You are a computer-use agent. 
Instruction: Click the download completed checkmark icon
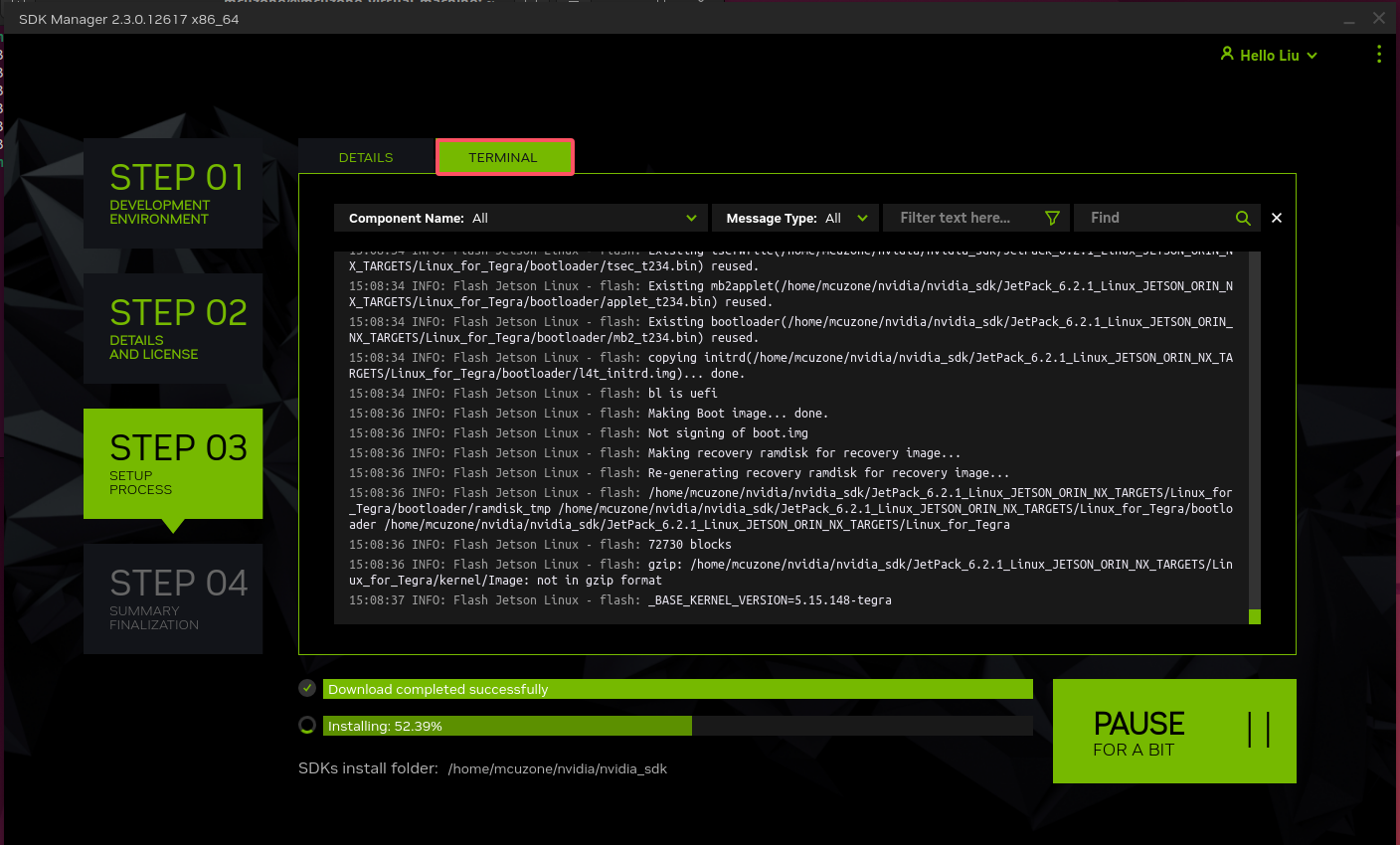tap(307, 688)
